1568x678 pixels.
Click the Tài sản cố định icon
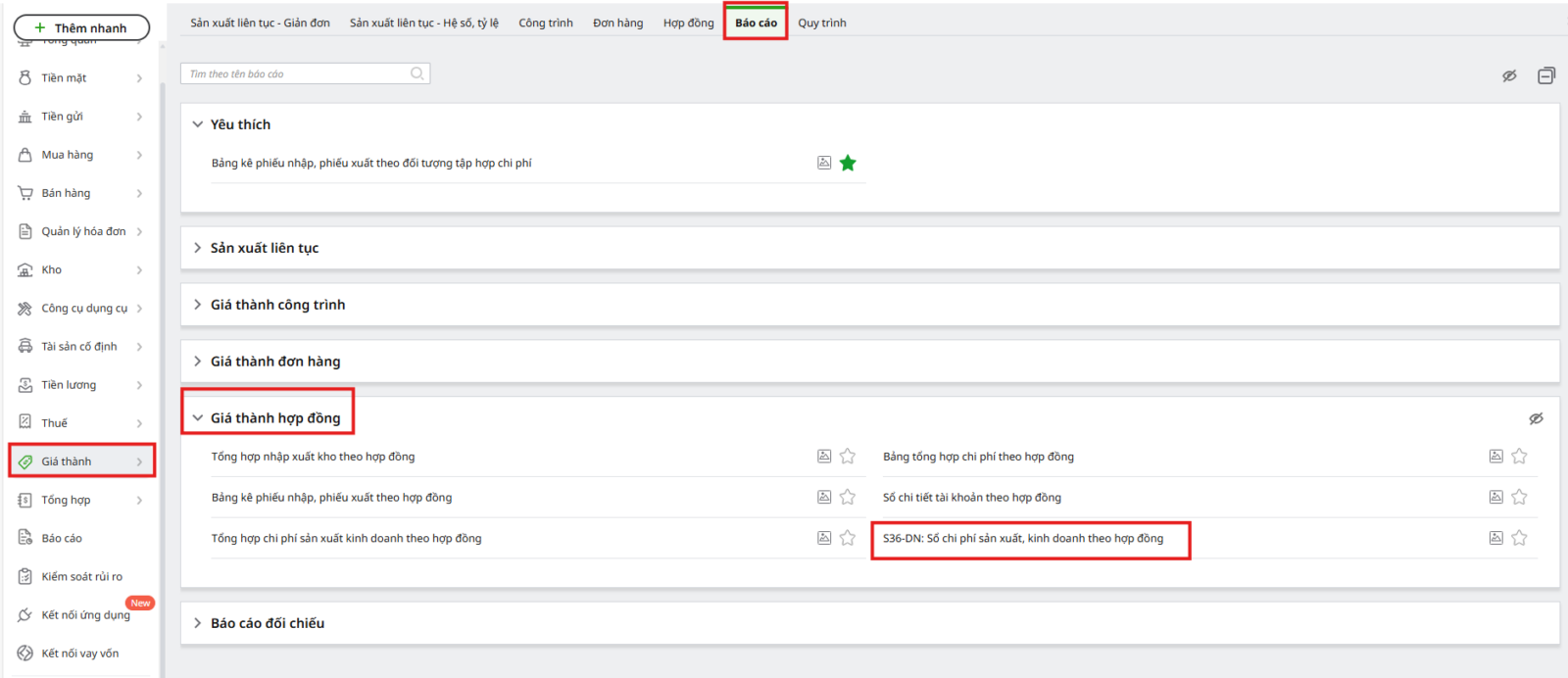coord(25,347)
